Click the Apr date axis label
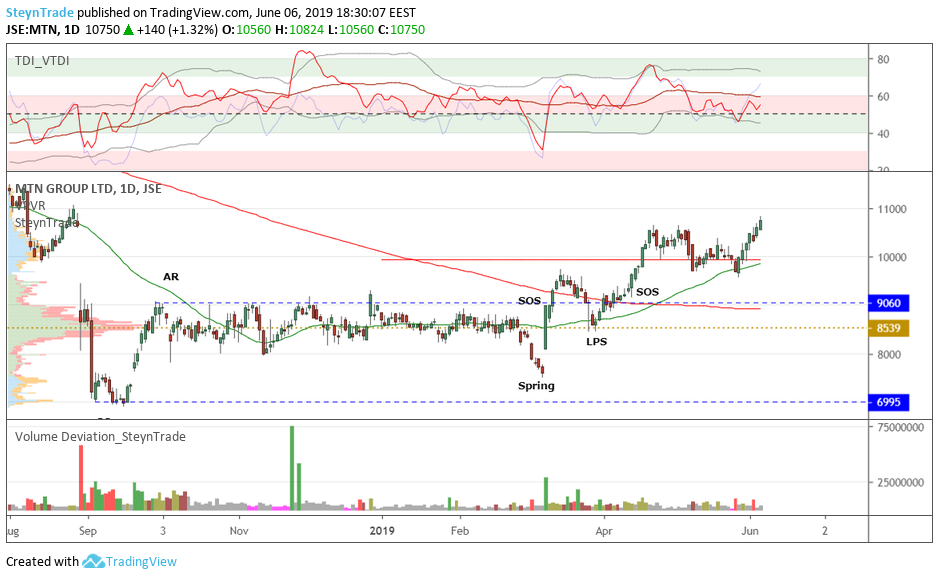The image size is (939, 579). 604,531
